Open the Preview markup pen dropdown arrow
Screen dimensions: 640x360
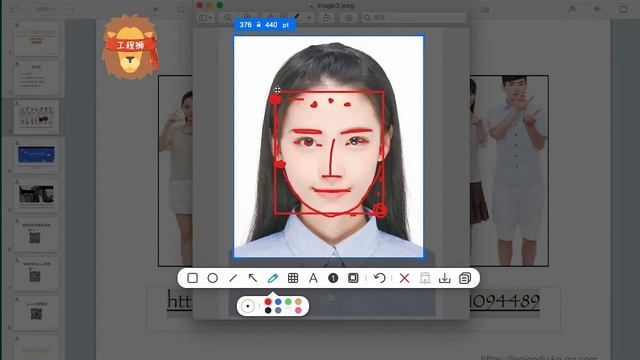pos(309,18)
